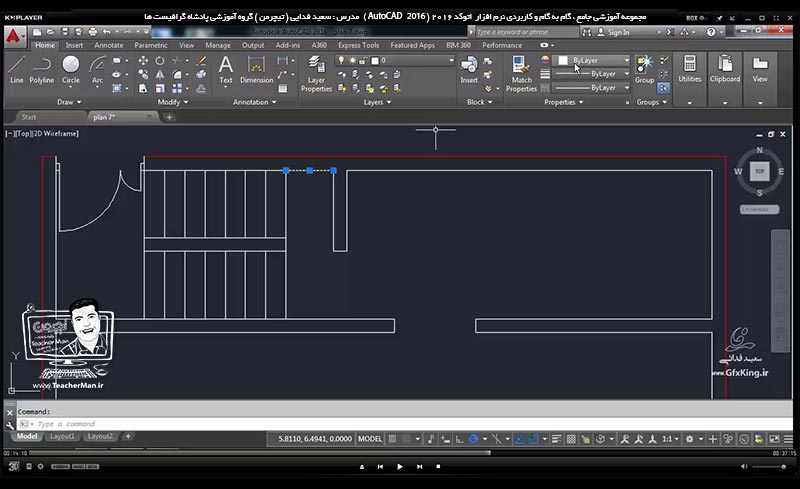The image size is (800, 489).
Task: Click the Help question mark icon
Action: coord(711,32)
